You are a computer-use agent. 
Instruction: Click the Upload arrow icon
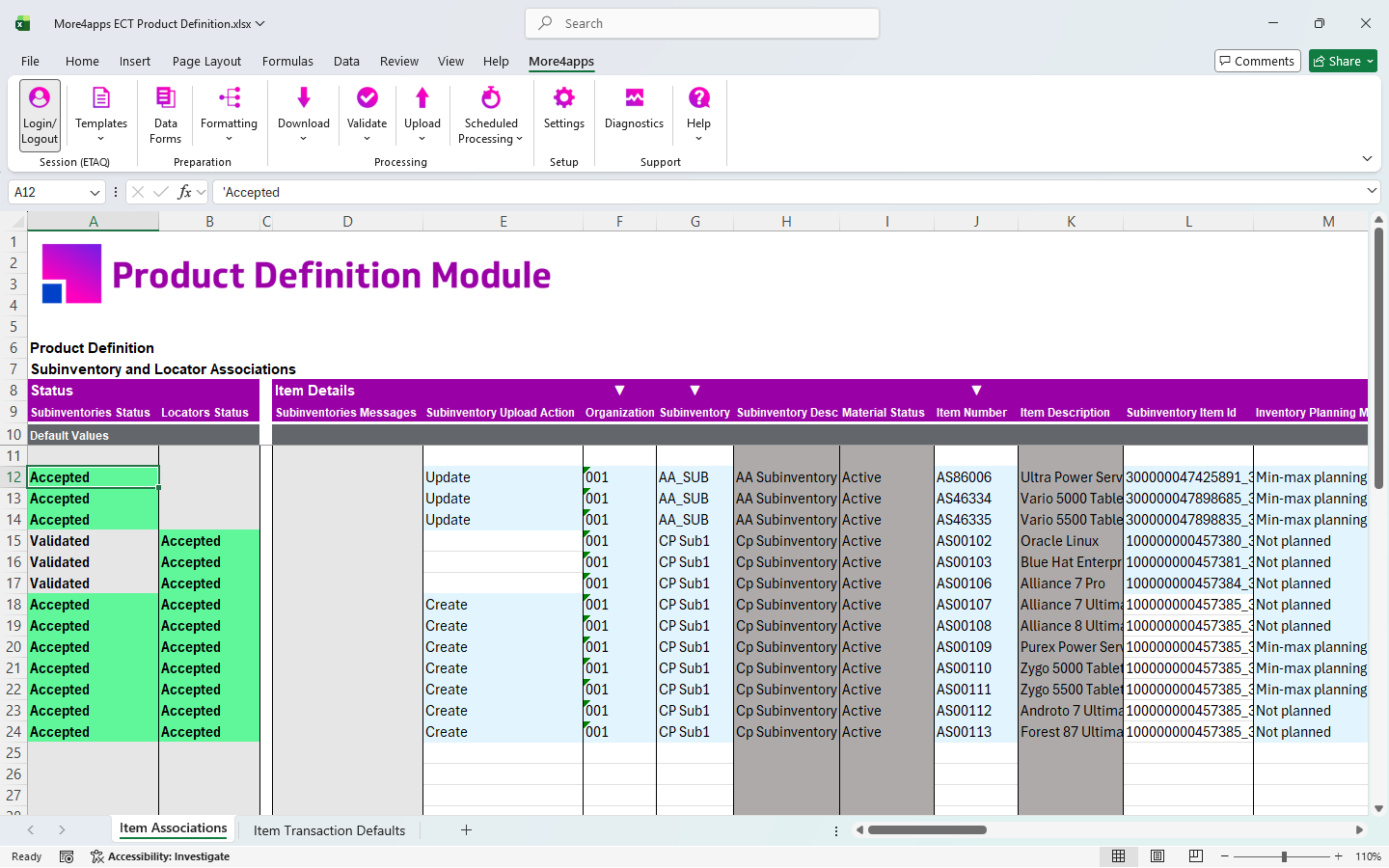(x=422, y=97)
